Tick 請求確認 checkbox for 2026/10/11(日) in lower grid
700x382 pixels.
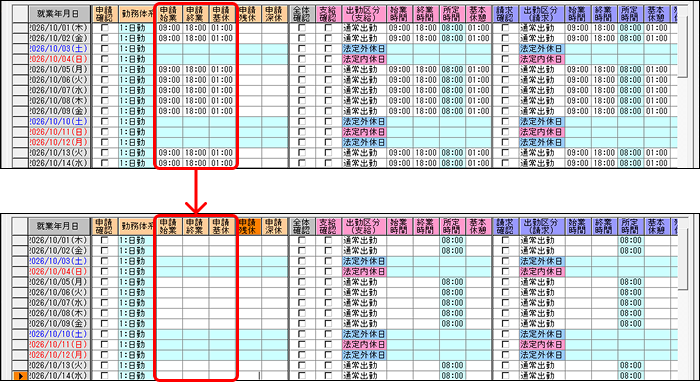505,345
